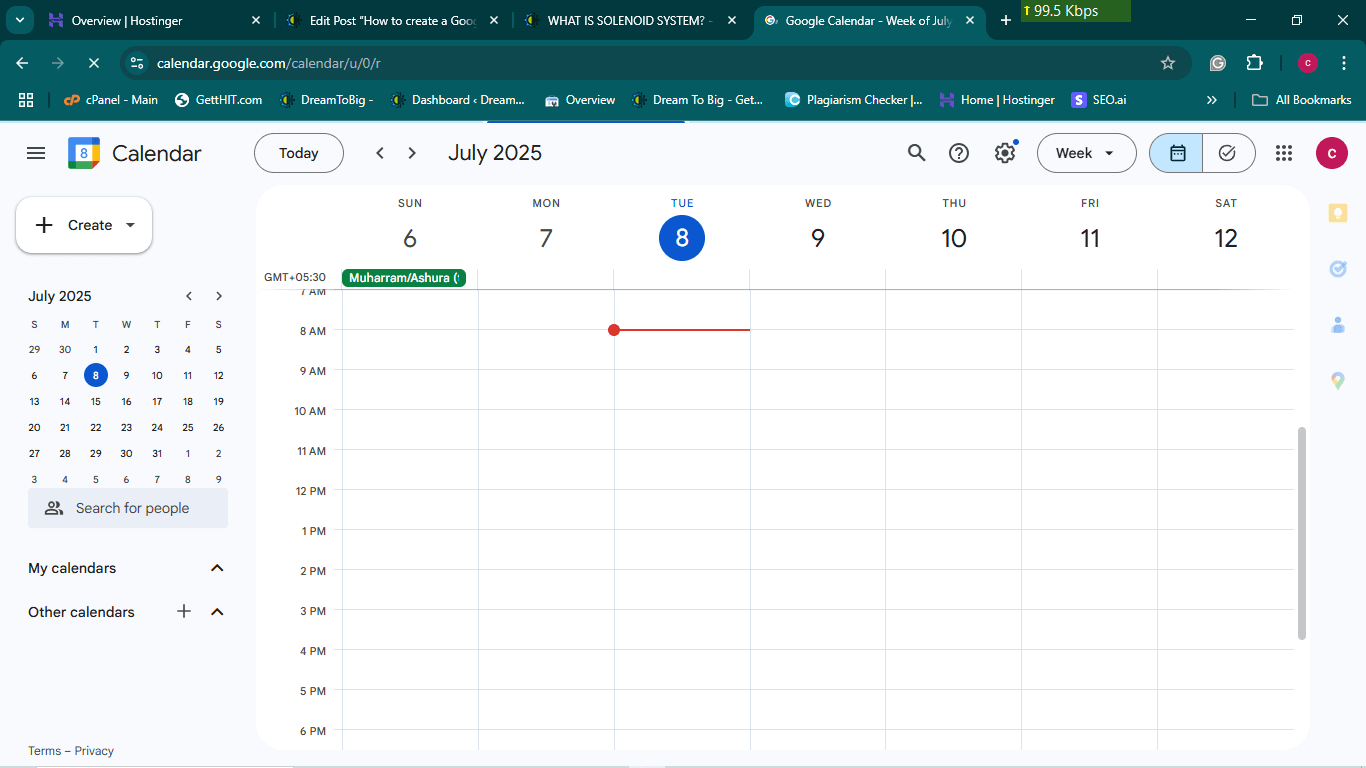Click the Search for people field
The height and width of the screenshot is (768, 1366).
click(x=132, y=508)
